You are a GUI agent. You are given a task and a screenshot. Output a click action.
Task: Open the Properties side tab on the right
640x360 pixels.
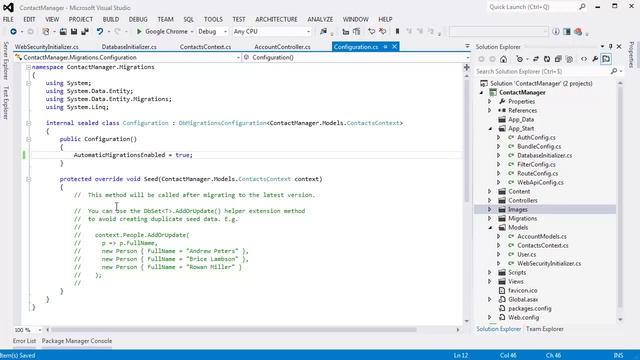tap(631, 55)
